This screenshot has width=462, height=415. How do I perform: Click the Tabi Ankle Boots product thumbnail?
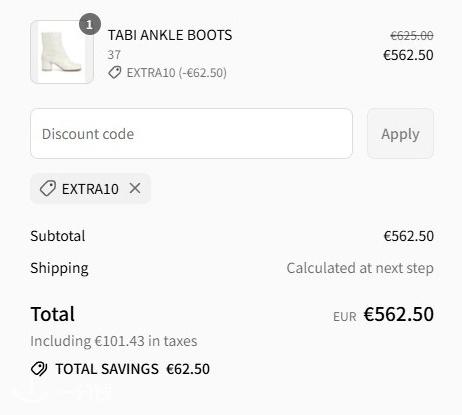pyautogui.click(x=62, y=52)
